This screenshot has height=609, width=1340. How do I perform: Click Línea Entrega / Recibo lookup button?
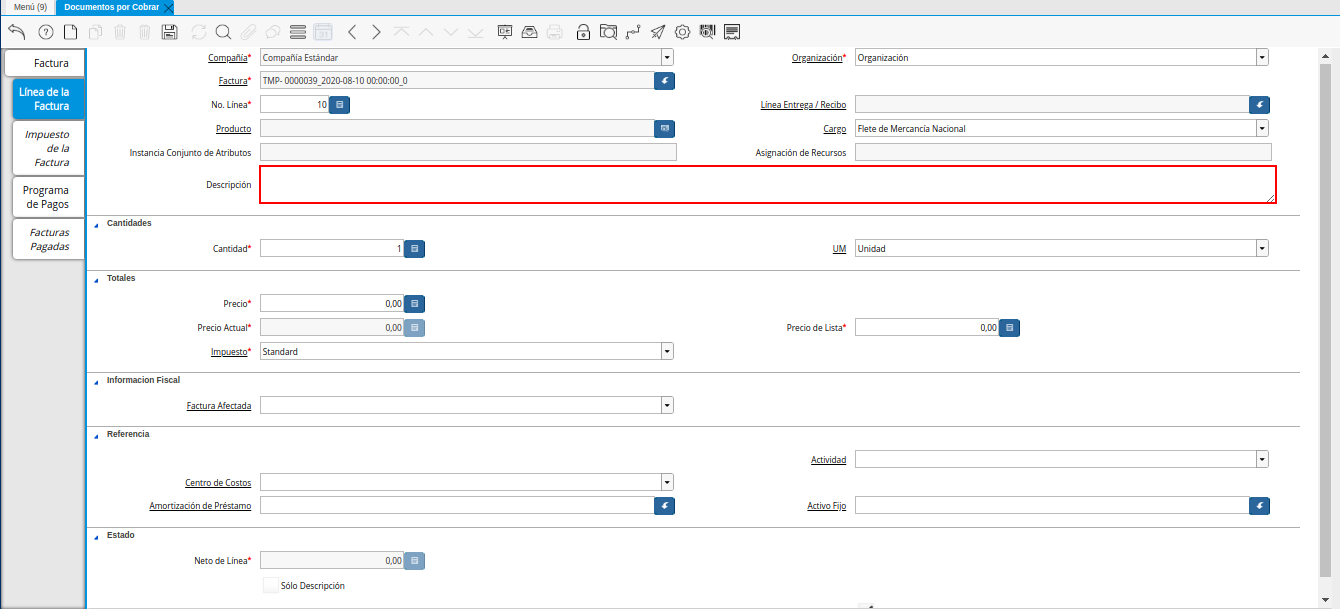(1260, 104)
